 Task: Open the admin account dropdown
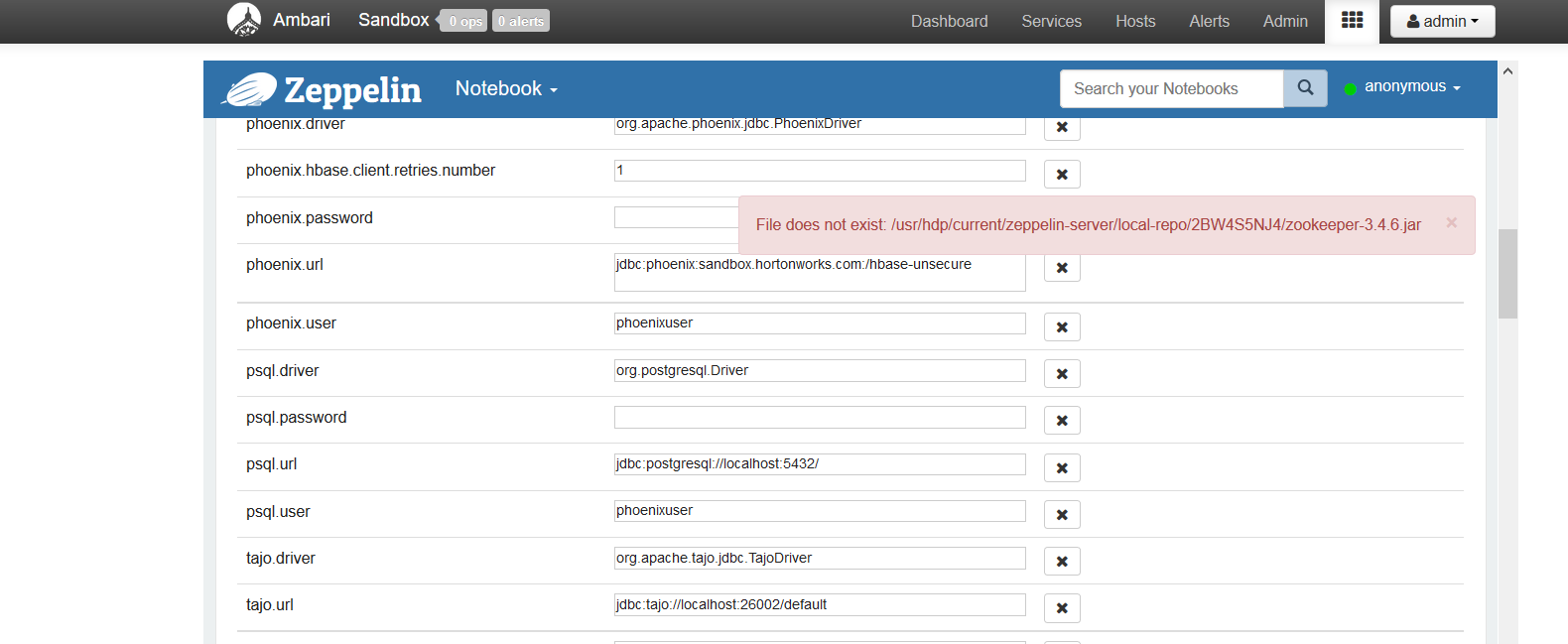tap(1442, 21)
